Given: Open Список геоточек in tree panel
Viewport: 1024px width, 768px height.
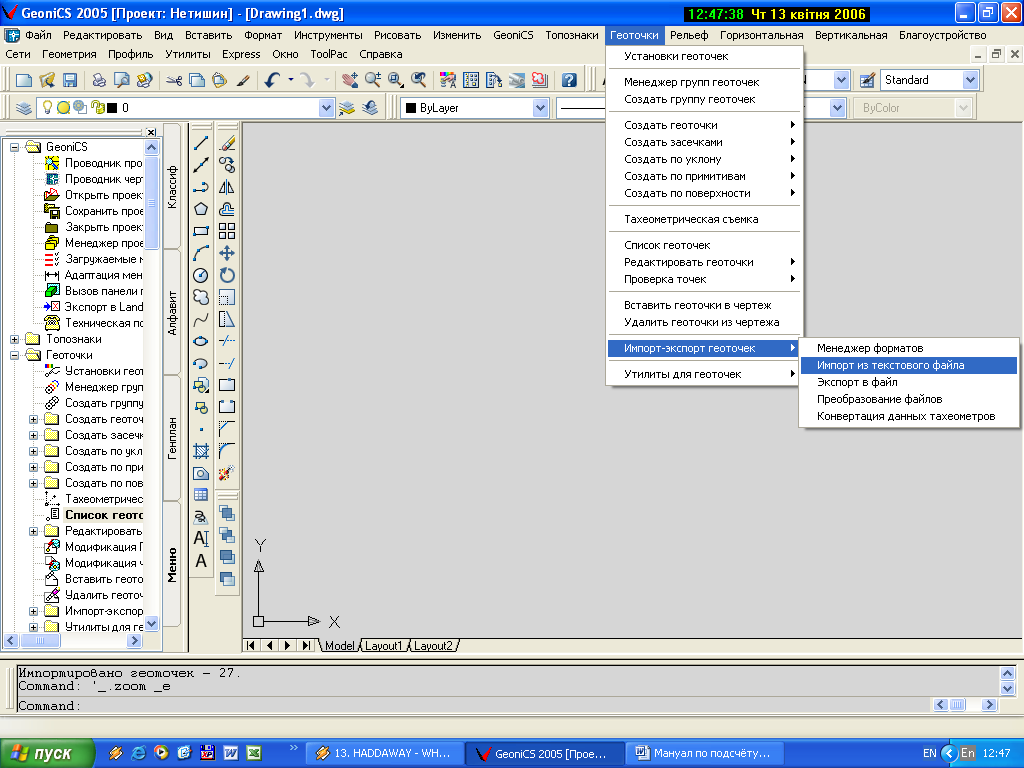Looking at the screenshot, I should coord(103,515).
